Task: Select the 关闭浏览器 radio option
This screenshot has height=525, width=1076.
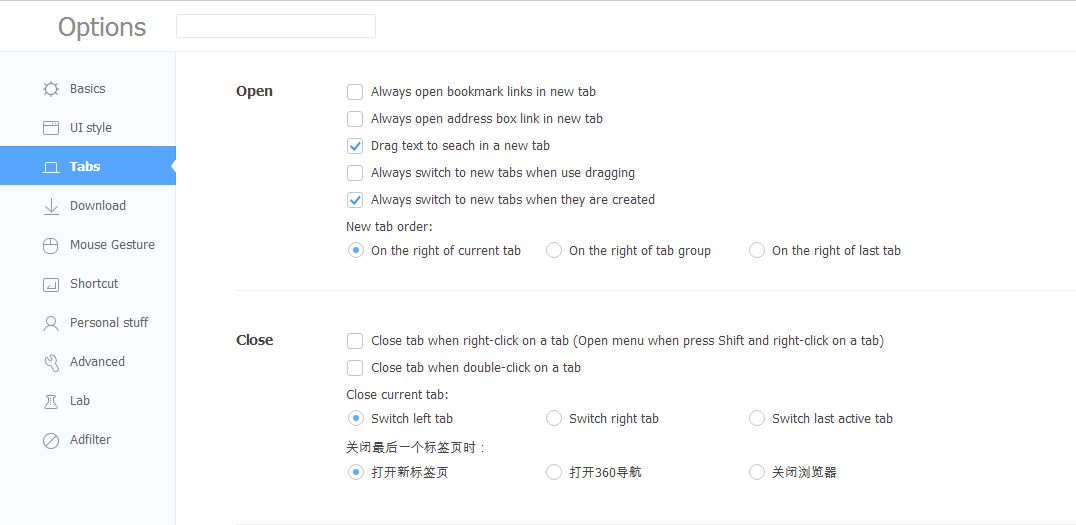Action: [x=757, y=472]
